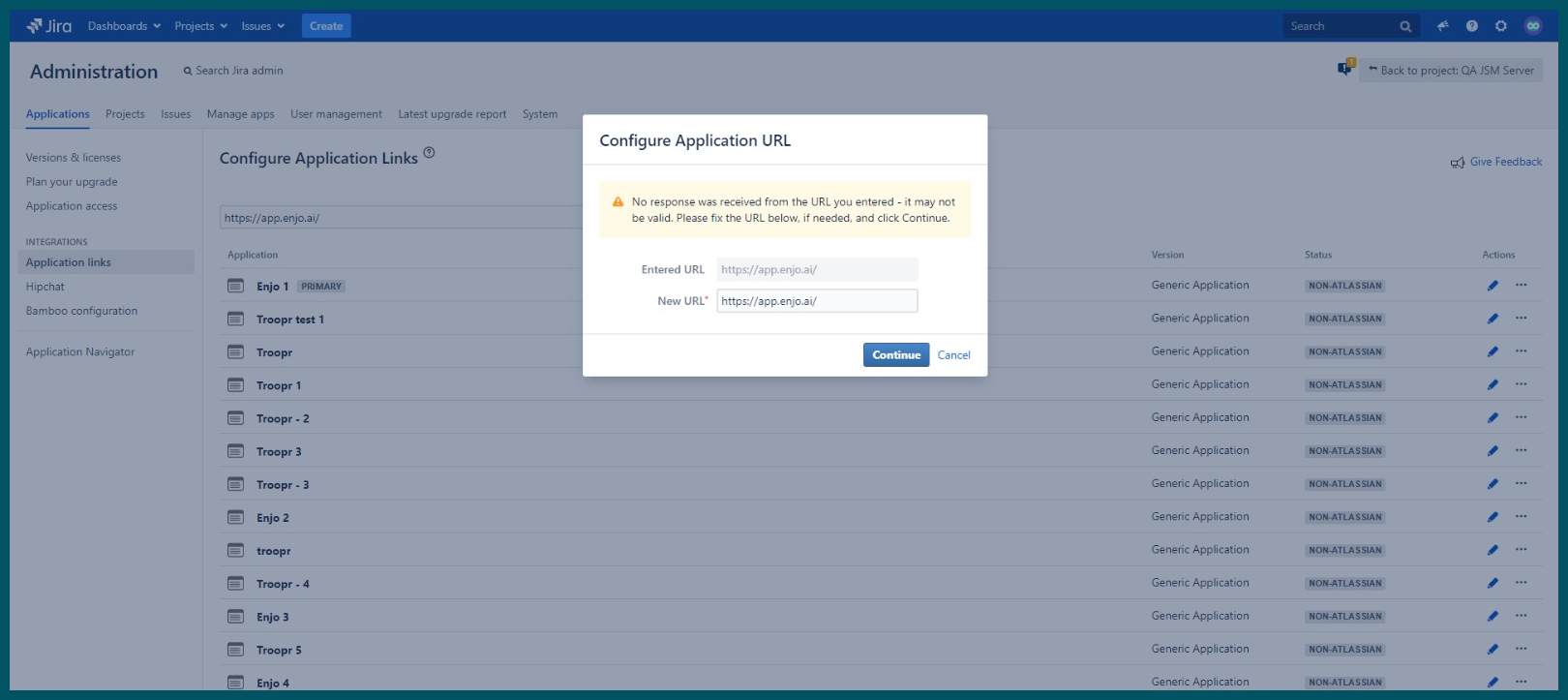The width and height of the screenshot is (1568, 700).
Task: Open more actions for Troopr test 1
Action: [x=1522, y=318]
